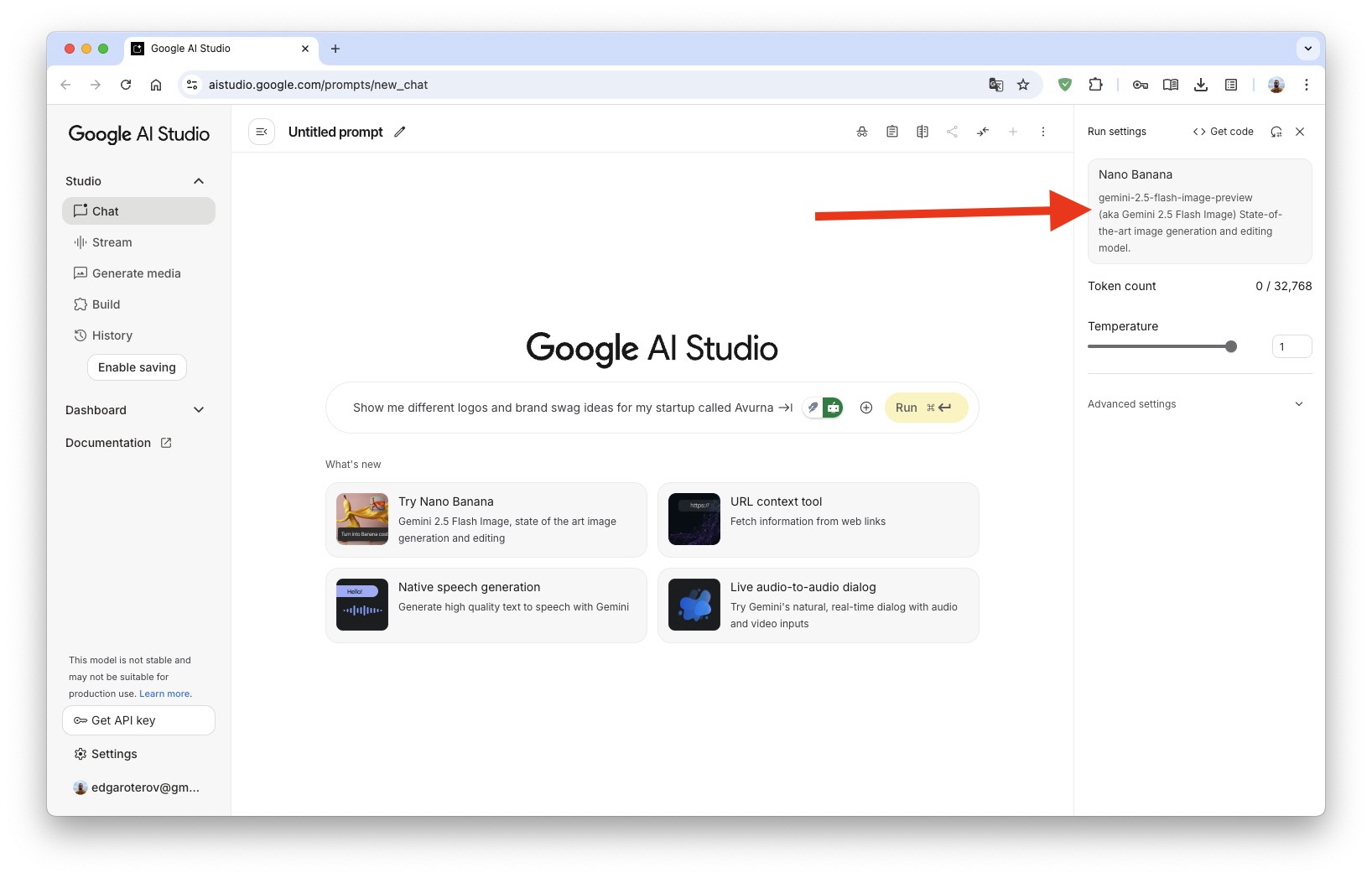The image size is (1372, 878).
Task: Open Chrome side panel icon
Action: (x=1231, y=85)
